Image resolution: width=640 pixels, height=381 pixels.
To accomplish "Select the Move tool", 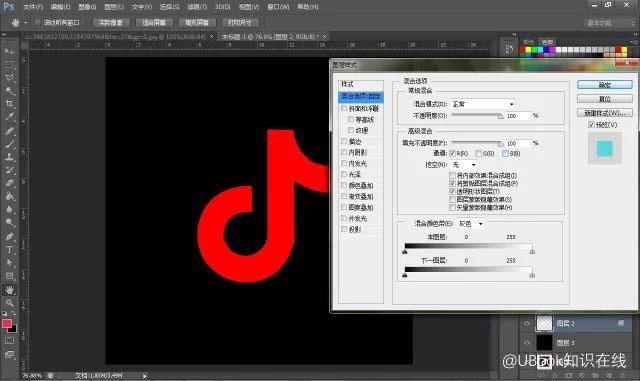I will (x=9, y=51).
